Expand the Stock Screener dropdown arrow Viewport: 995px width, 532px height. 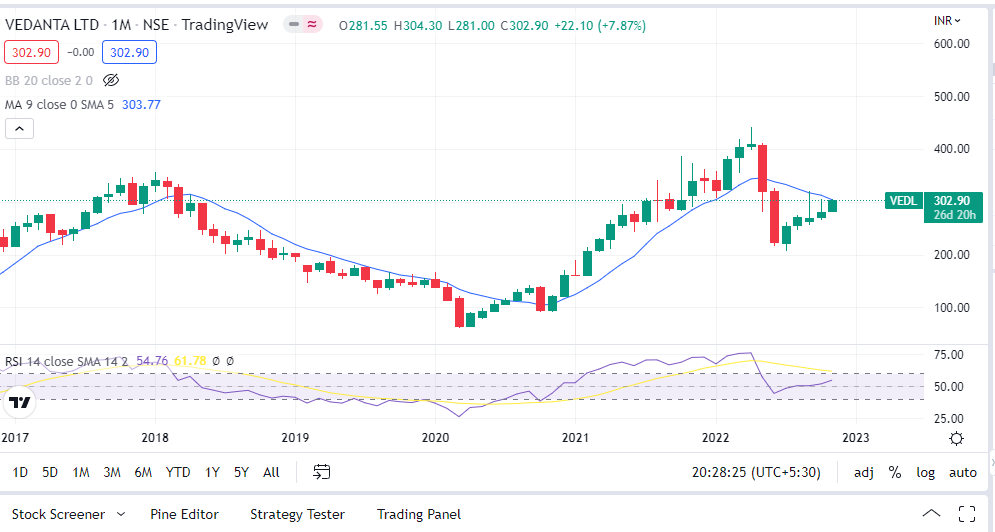[x=121, y=514]
